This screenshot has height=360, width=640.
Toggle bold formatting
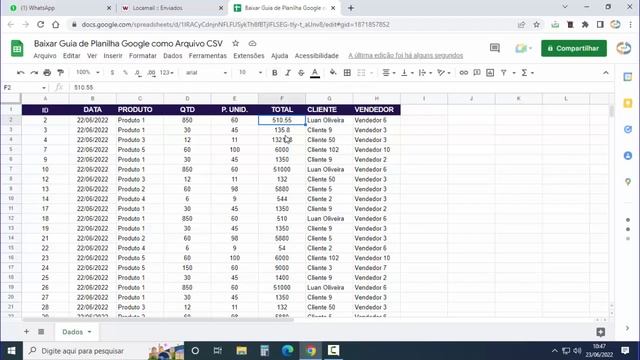(x=275, y=73)
